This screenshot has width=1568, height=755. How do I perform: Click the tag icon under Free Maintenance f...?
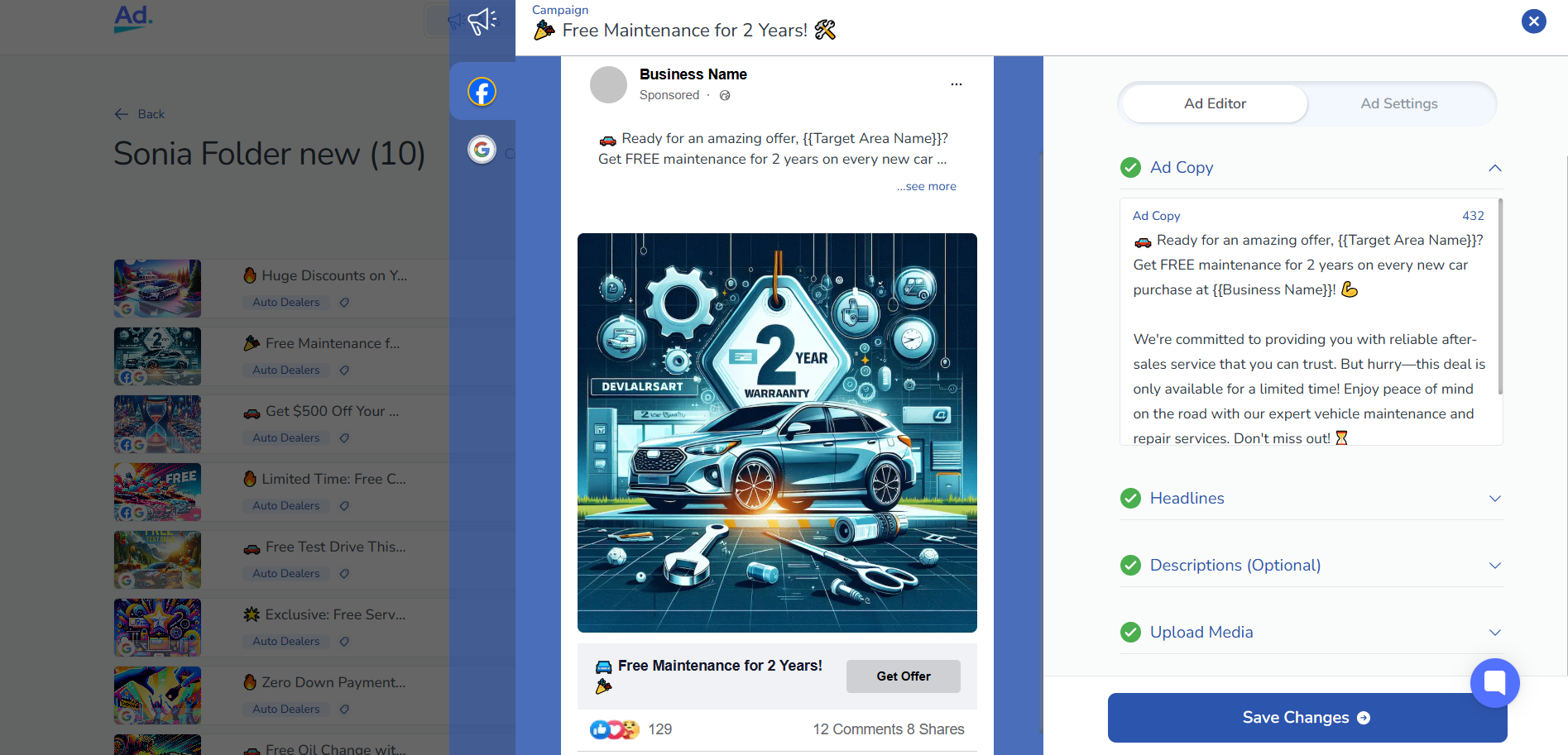344,370
